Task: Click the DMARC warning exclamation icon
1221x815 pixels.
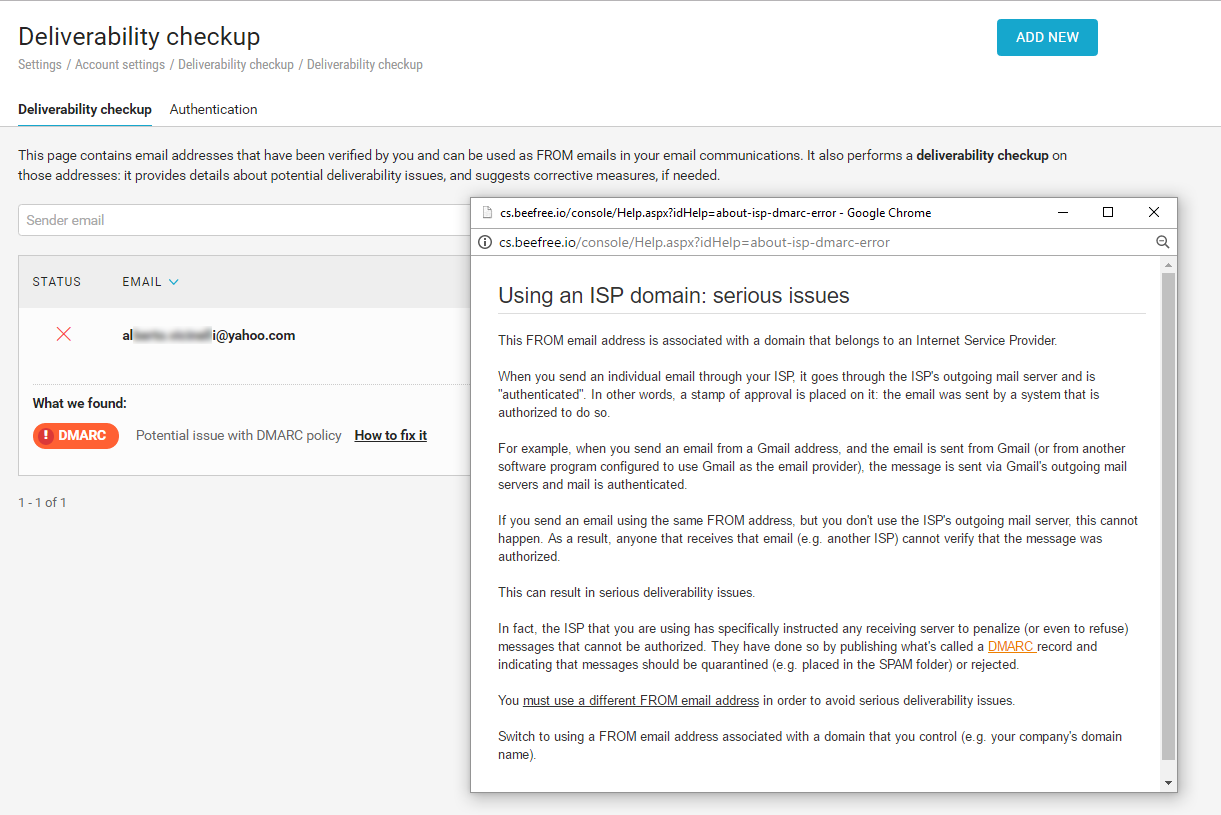Action: pos(46,436)
